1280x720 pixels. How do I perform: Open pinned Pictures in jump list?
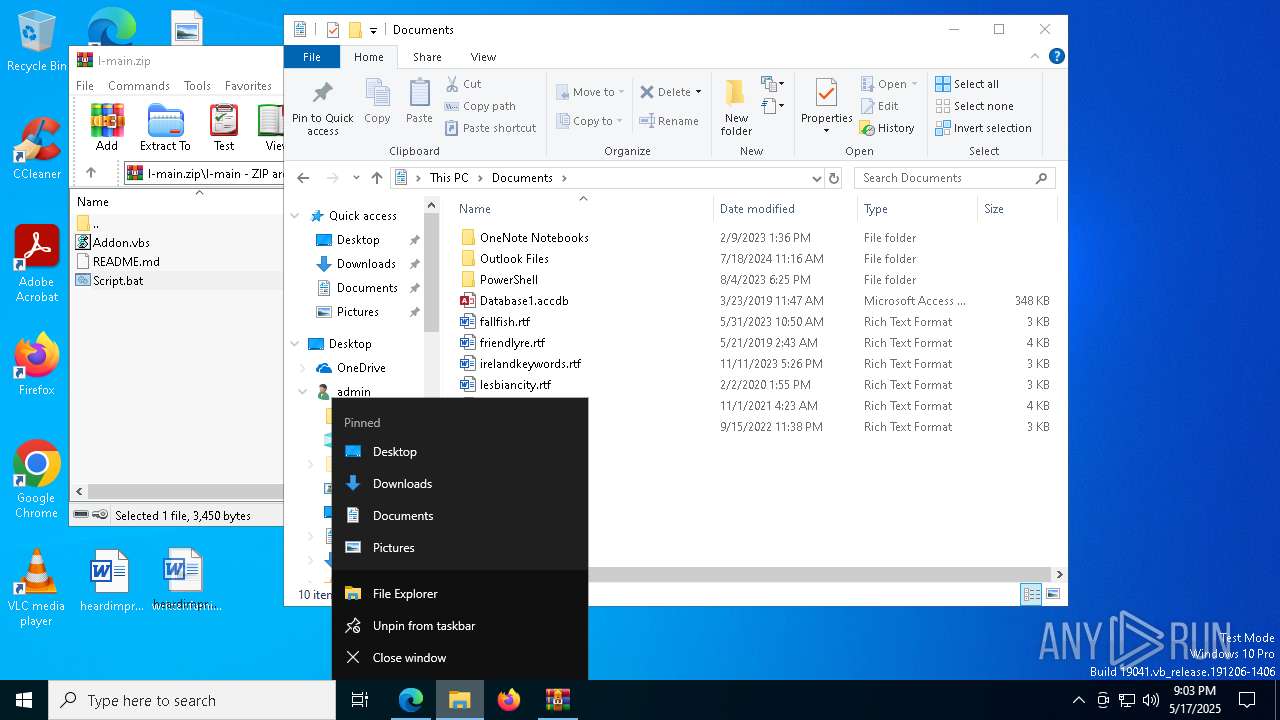[460, 548]
